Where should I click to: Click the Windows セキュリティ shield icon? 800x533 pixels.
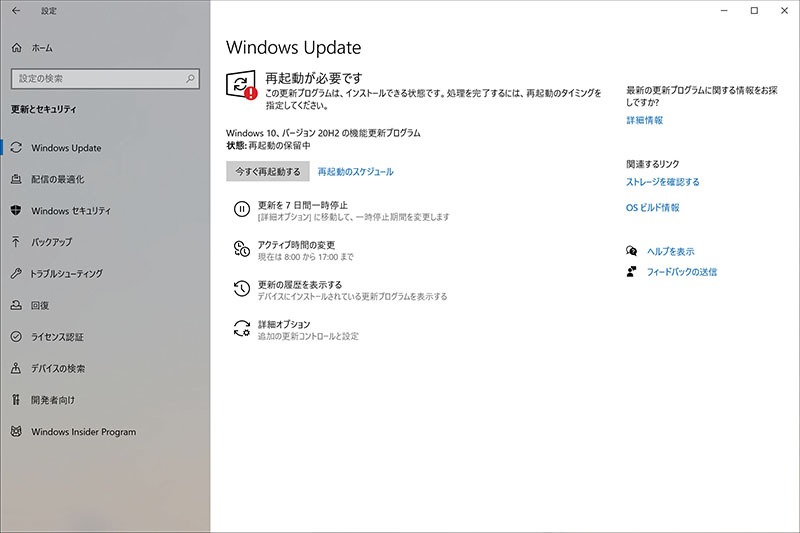coord(16,210)
